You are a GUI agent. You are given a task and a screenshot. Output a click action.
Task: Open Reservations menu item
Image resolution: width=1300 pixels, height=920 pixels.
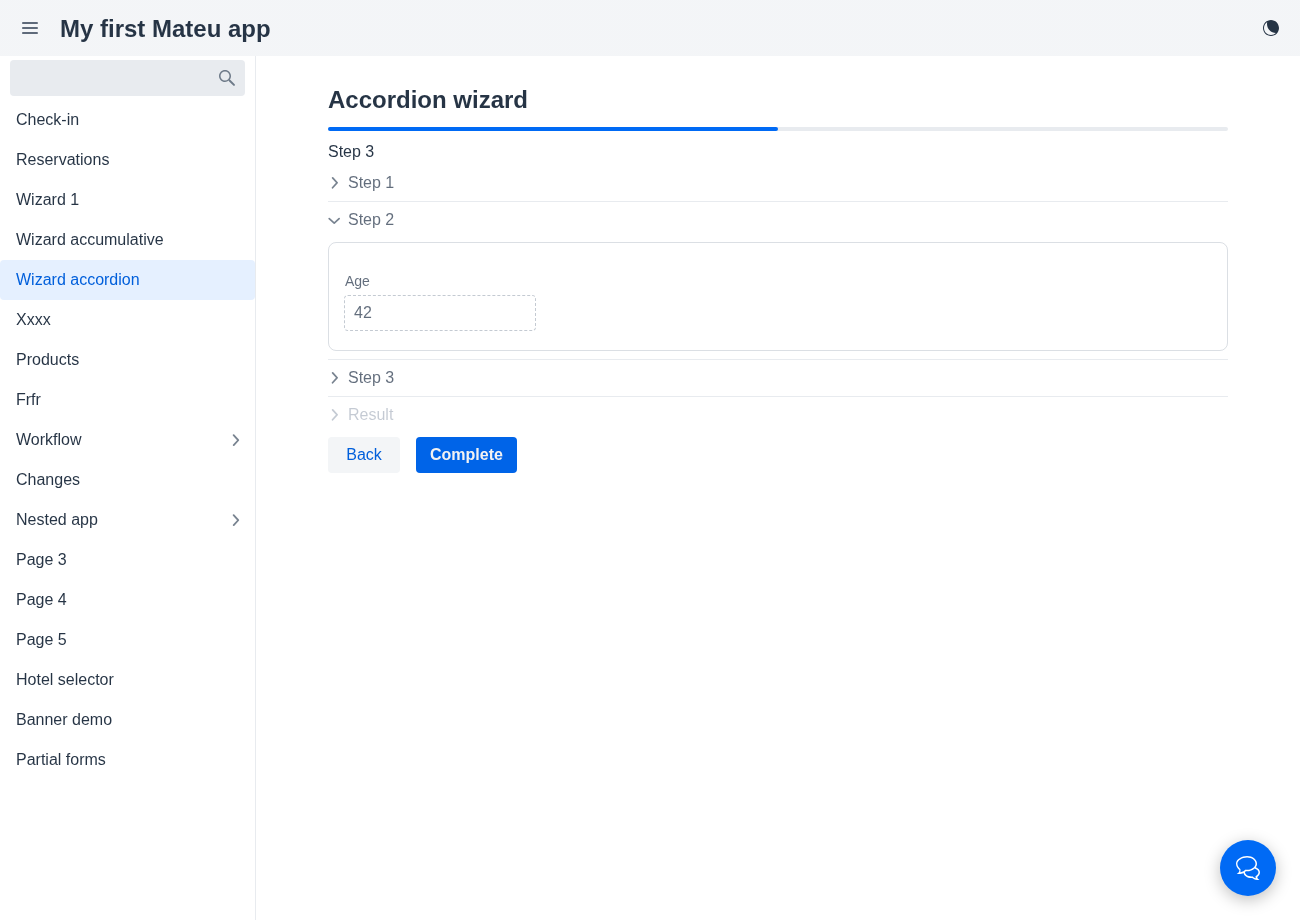(x=127, y=160)
